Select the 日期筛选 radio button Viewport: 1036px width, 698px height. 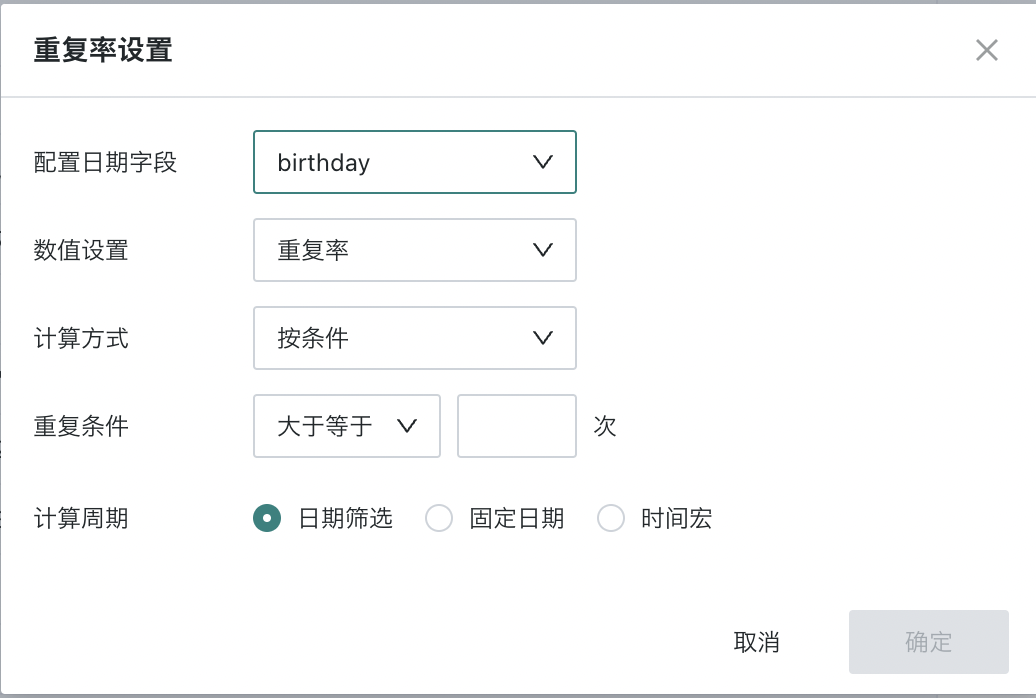[x=267, y=518]
